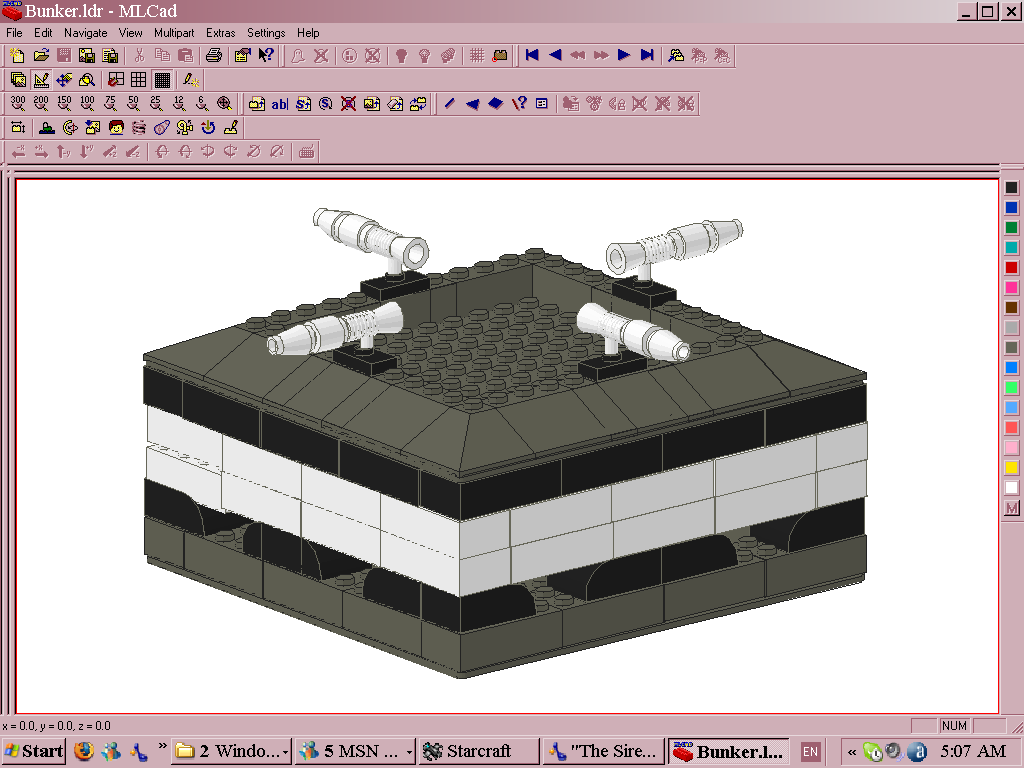1024x768 pixels.
Task: Toggle the Place/edit mode ruler-pencil icon
Action: (x=41, y=80)
